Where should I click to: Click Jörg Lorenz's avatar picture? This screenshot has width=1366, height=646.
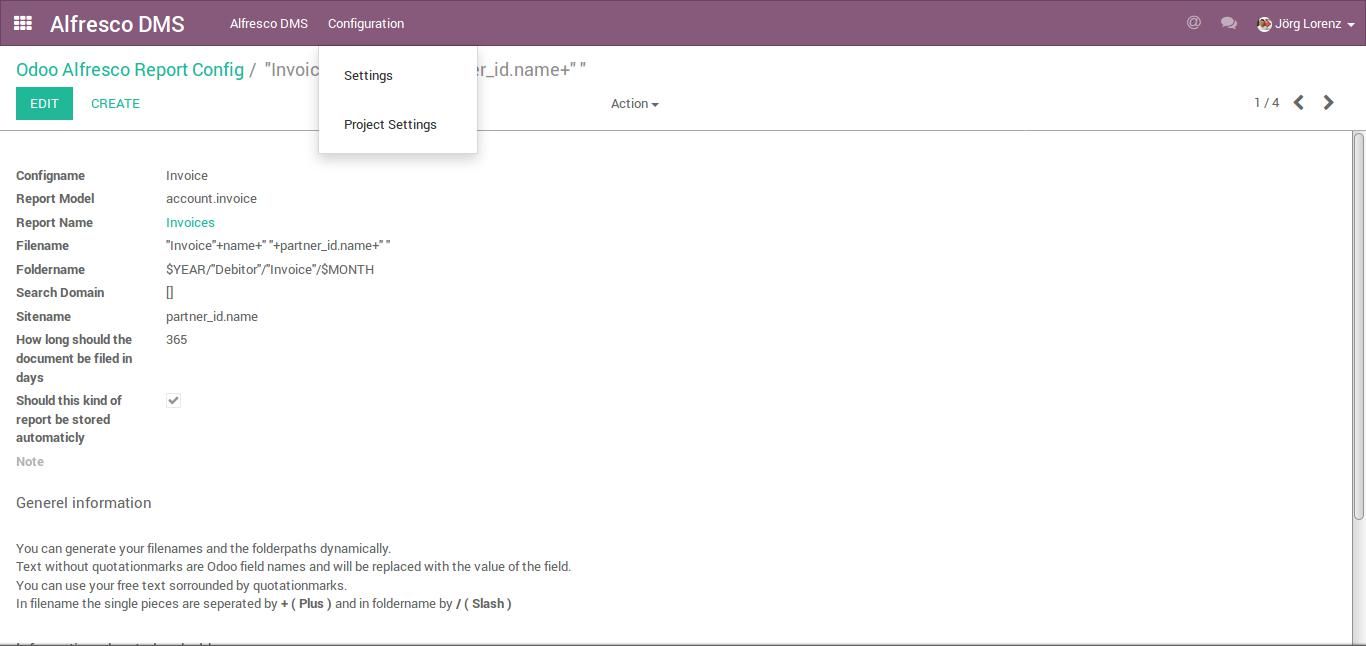[x=1264, y=24]
